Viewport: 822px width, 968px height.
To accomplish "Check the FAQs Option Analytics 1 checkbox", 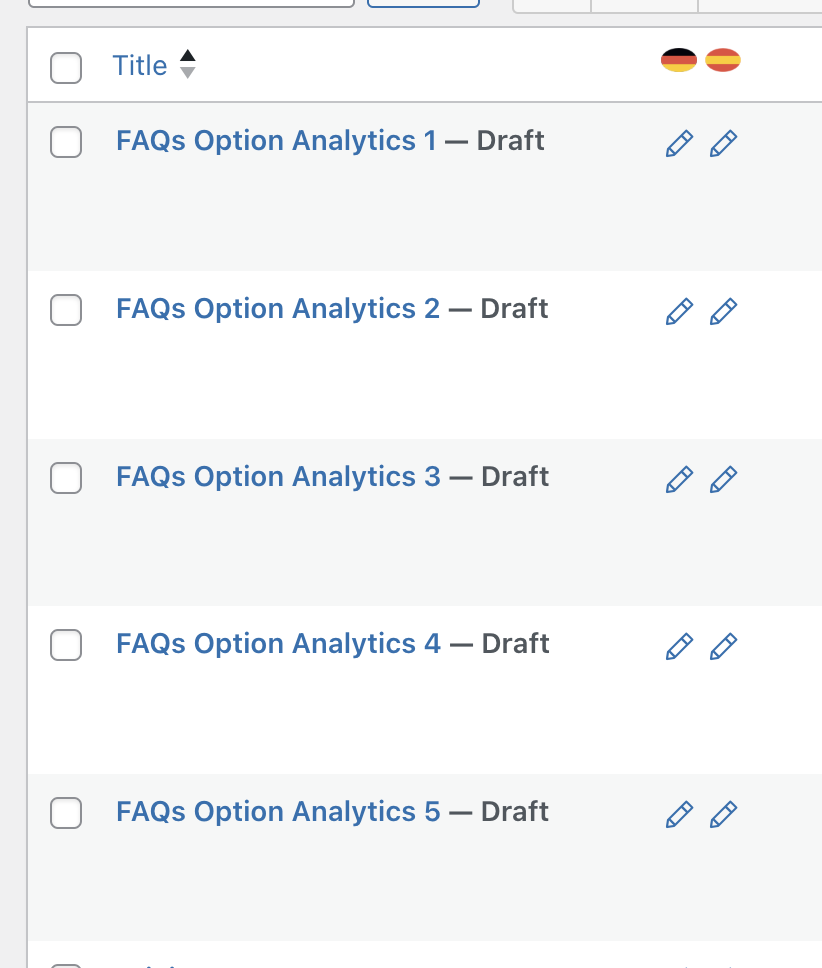I will [66, 142].
